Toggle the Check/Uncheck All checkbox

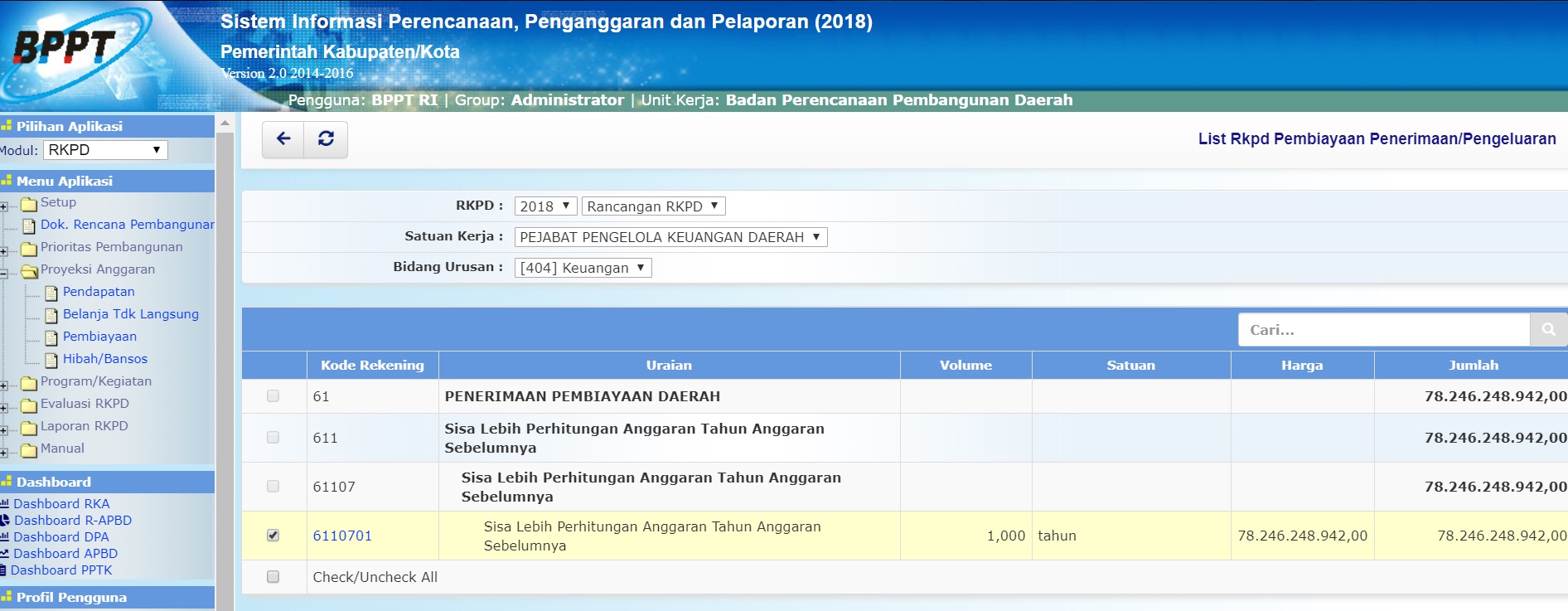pyautogui.click(x=273, y=577)
